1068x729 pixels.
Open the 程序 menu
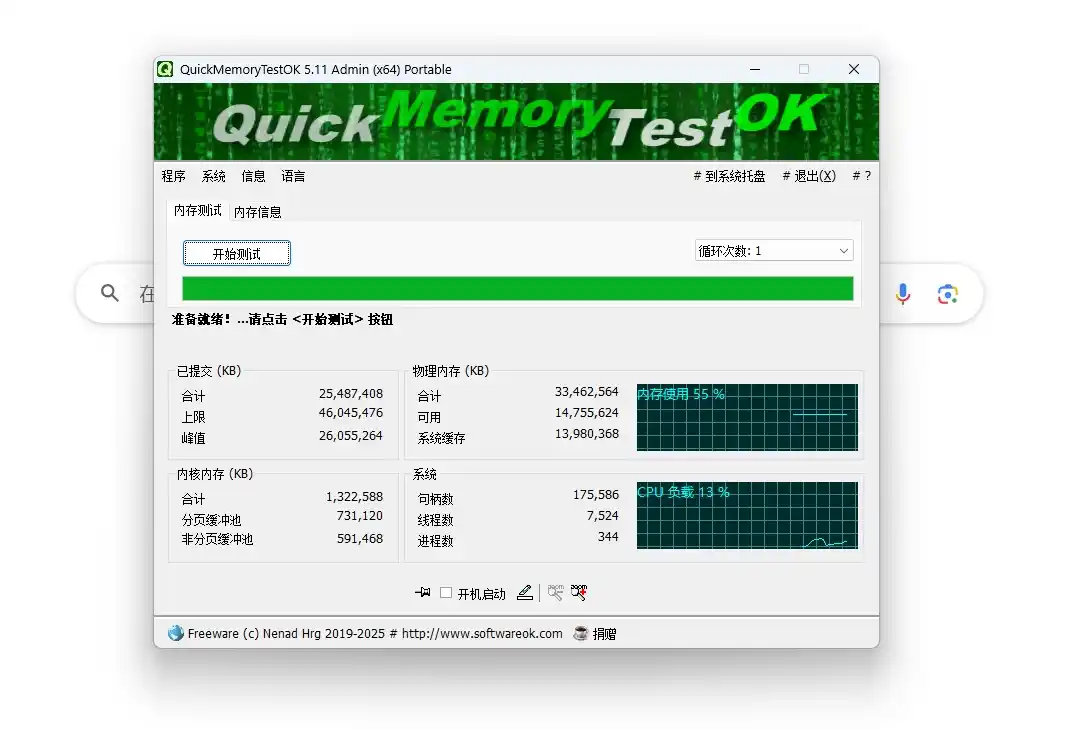(x=174, y=176)
